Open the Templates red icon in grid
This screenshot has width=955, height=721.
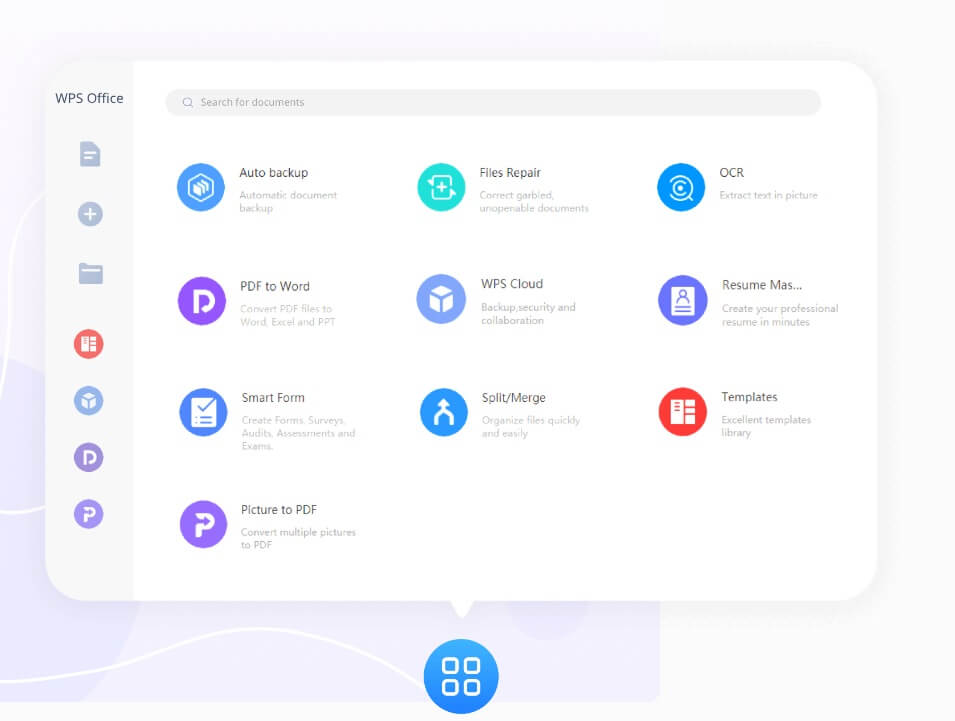click(x=683, y=412)
